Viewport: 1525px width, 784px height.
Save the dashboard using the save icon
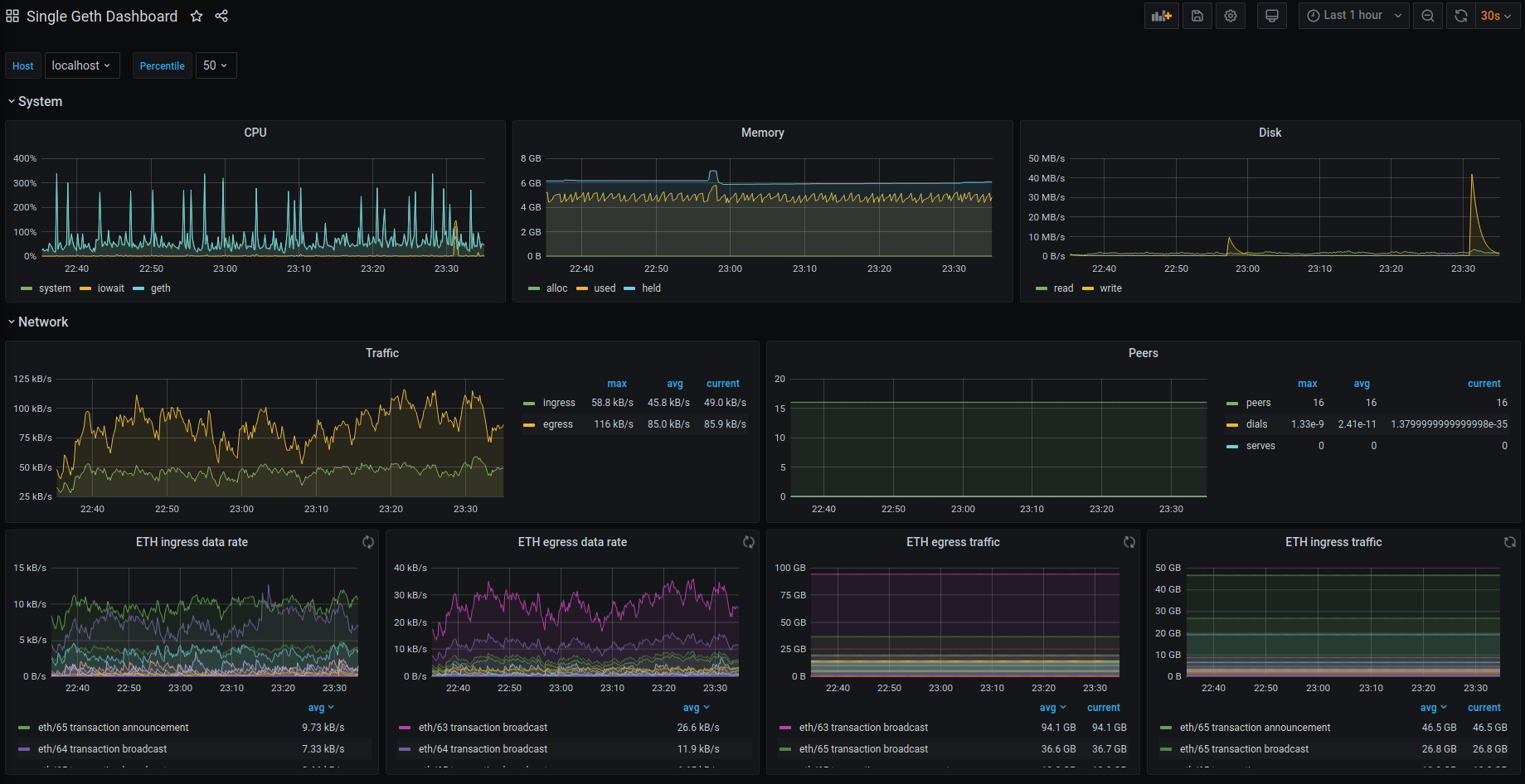click(1197, 16)
